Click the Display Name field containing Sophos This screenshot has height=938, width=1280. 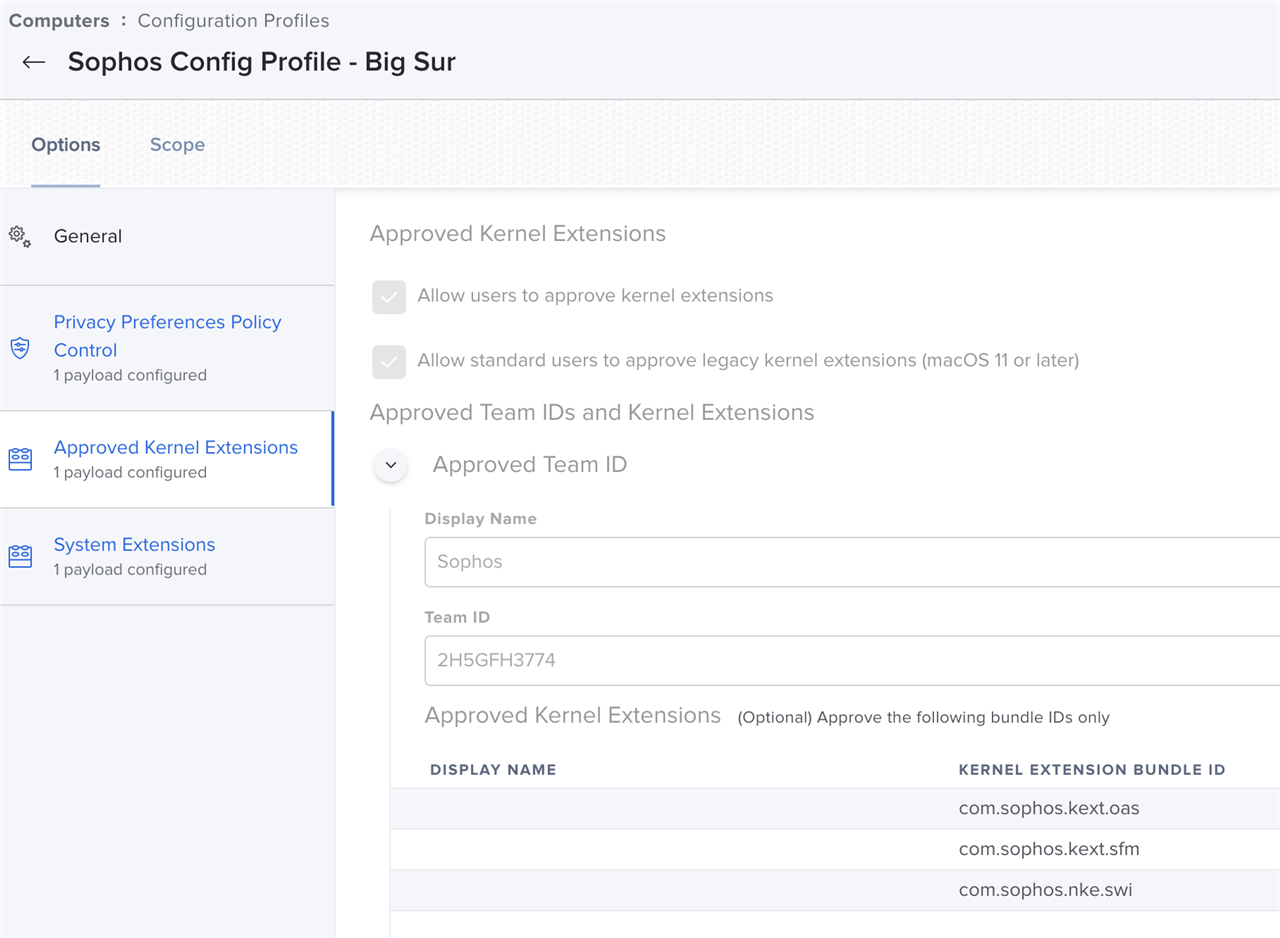tap(852, 562)
